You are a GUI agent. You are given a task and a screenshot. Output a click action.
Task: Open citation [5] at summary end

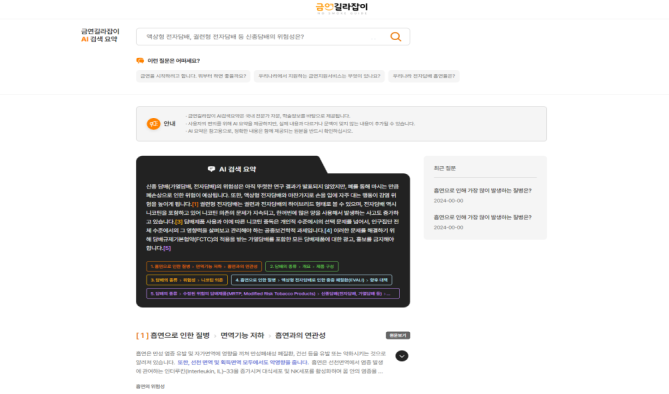click(x=167, y=248)
